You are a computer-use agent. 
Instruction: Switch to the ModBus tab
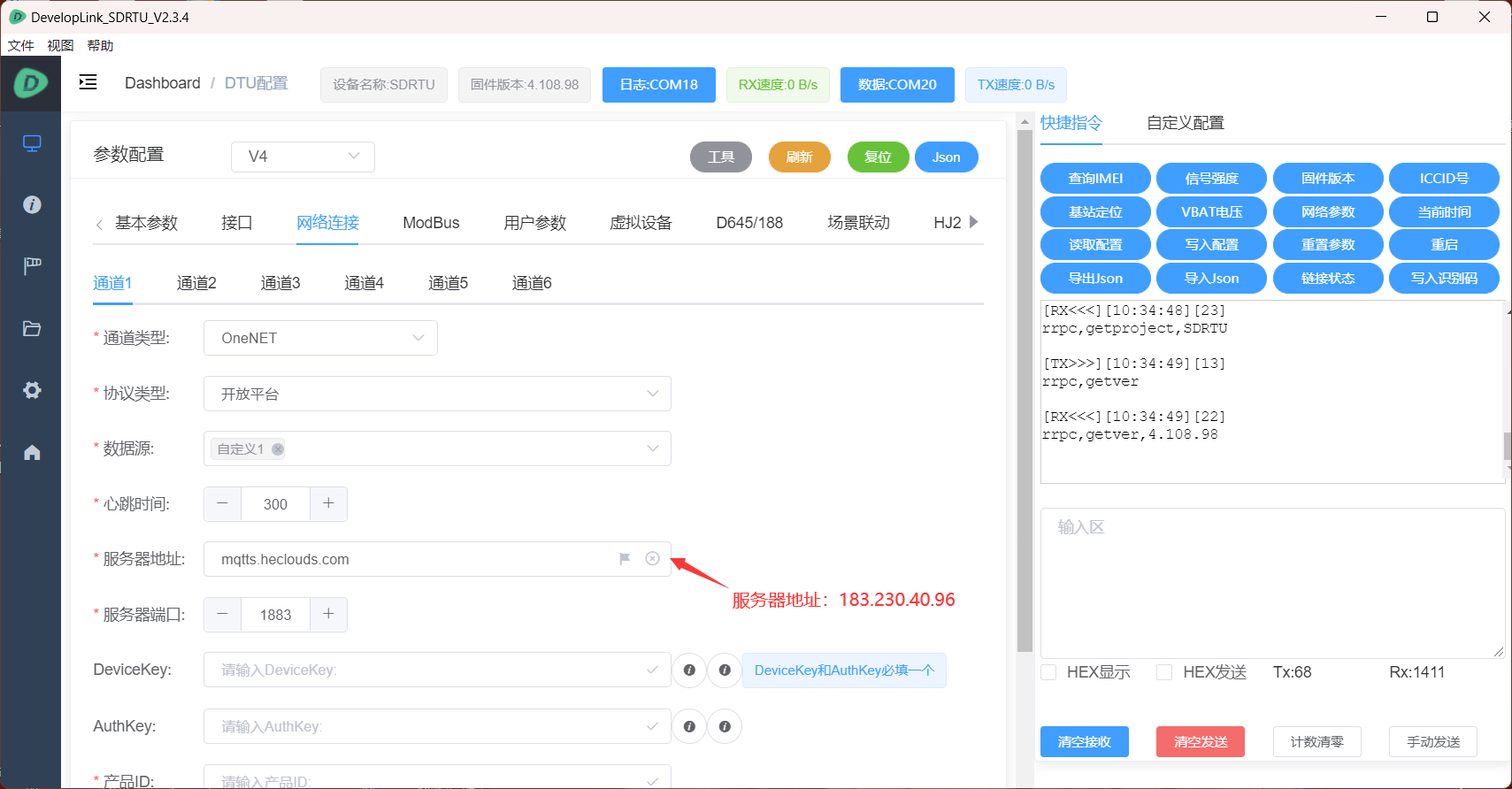[x=431, y=223]
